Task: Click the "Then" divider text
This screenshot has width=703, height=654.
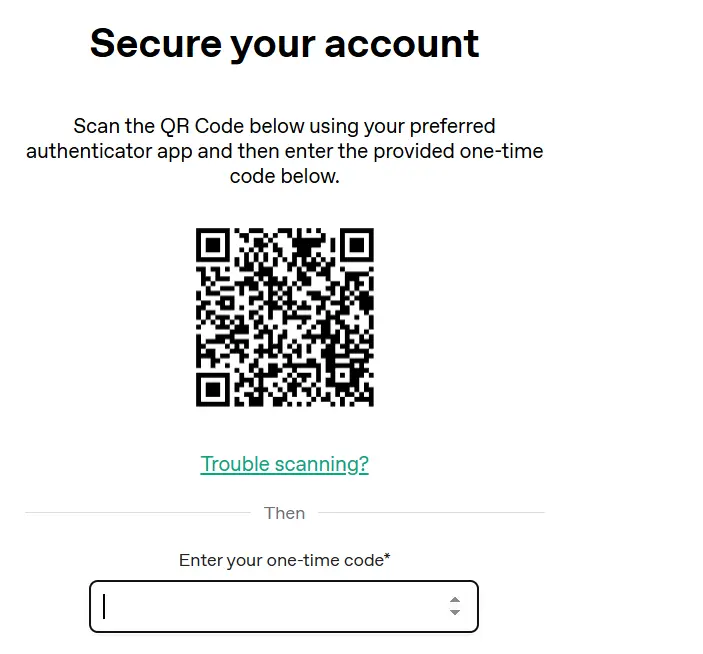Action: tap(284, 513)
